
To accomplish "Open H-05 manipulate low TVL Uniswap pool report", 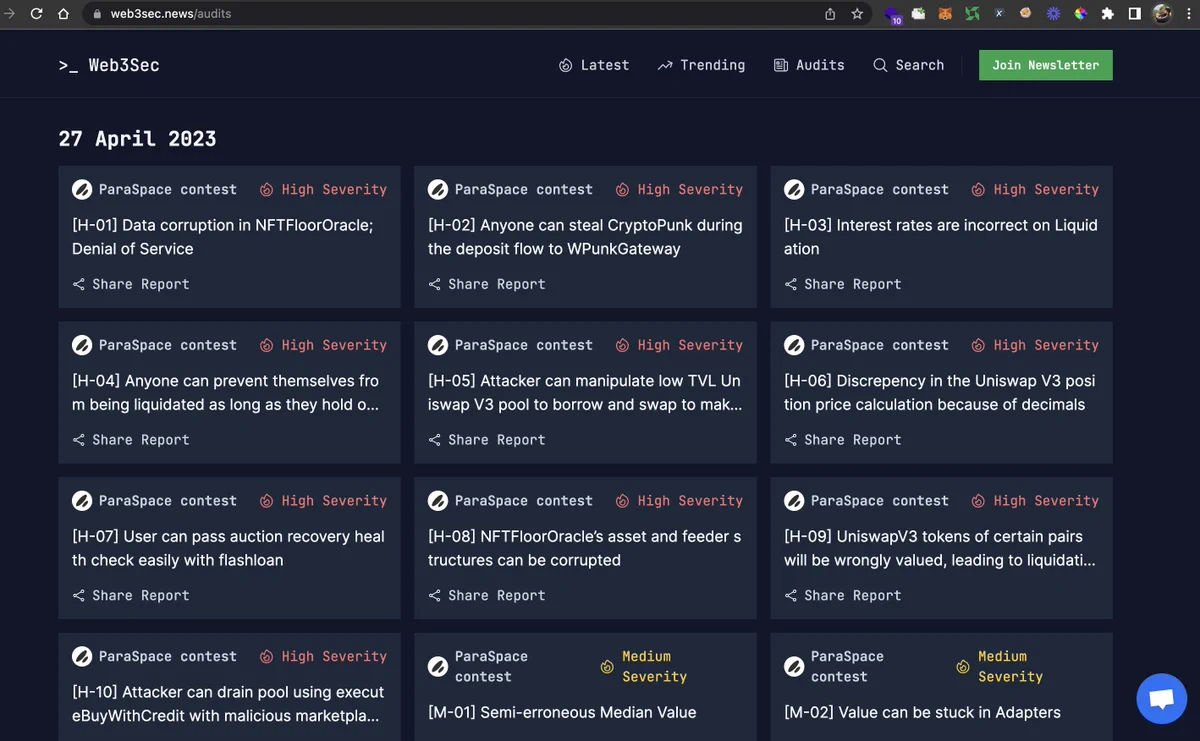I will pos(585,393).
